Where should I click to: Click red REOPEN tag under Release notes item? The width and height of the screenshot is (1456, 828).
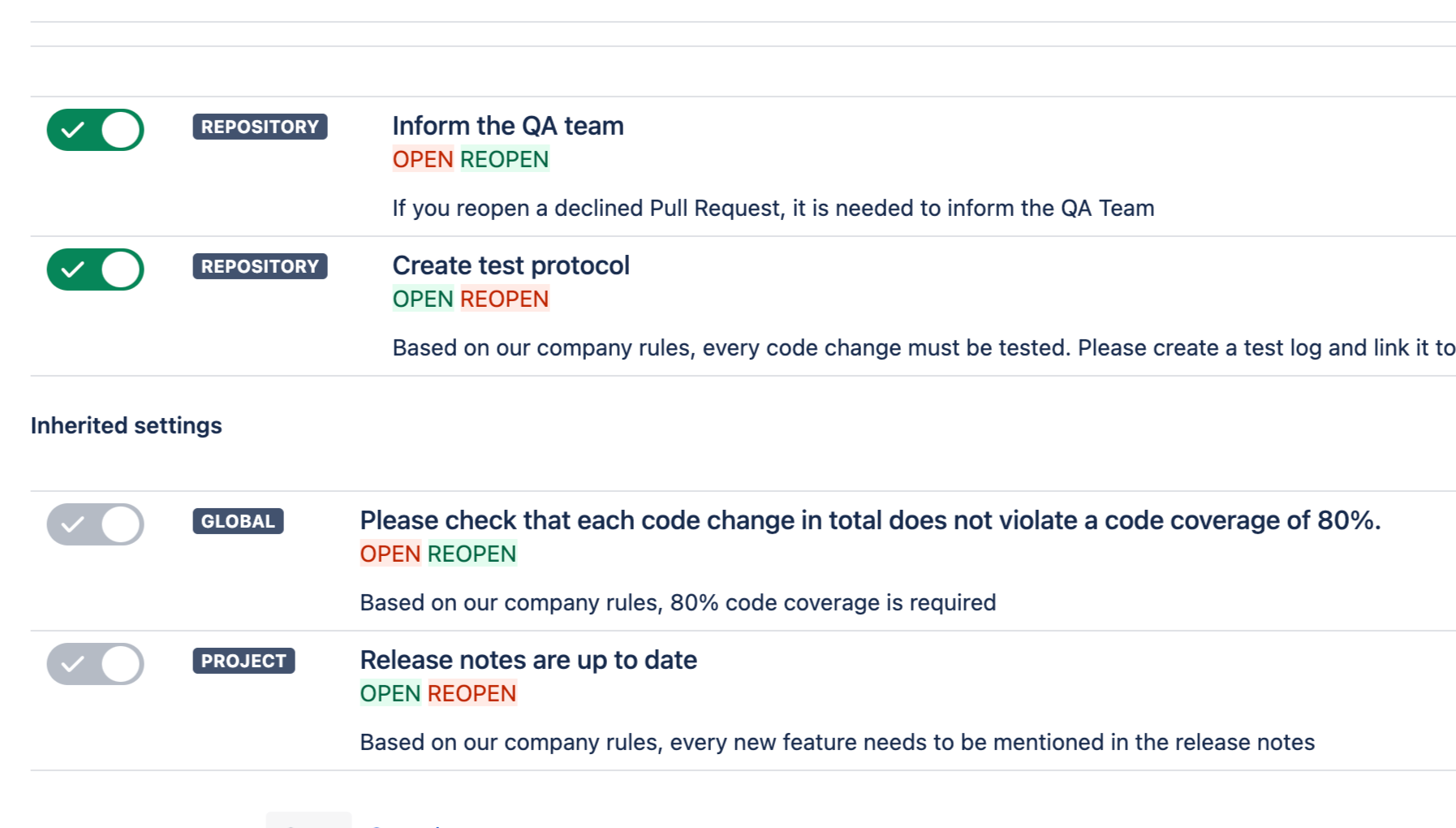click(x=472, y=693)
